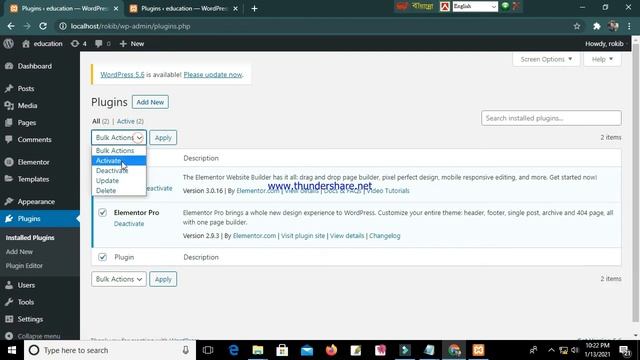The height and width of the screenshot is (360, 640).
Task: Focus the Search installed plugins field
Action: (551, 118)
